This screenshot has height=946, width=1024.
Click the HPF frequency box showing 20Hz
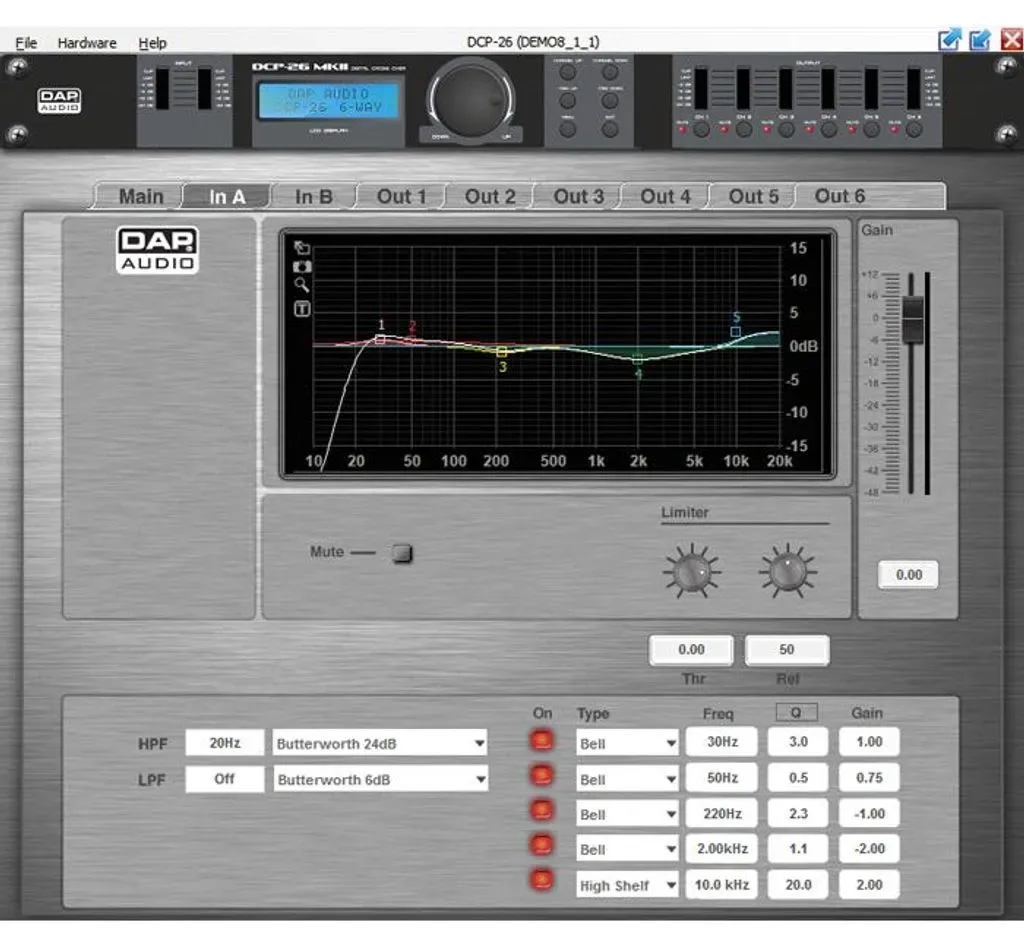click(x=225, y=743)
